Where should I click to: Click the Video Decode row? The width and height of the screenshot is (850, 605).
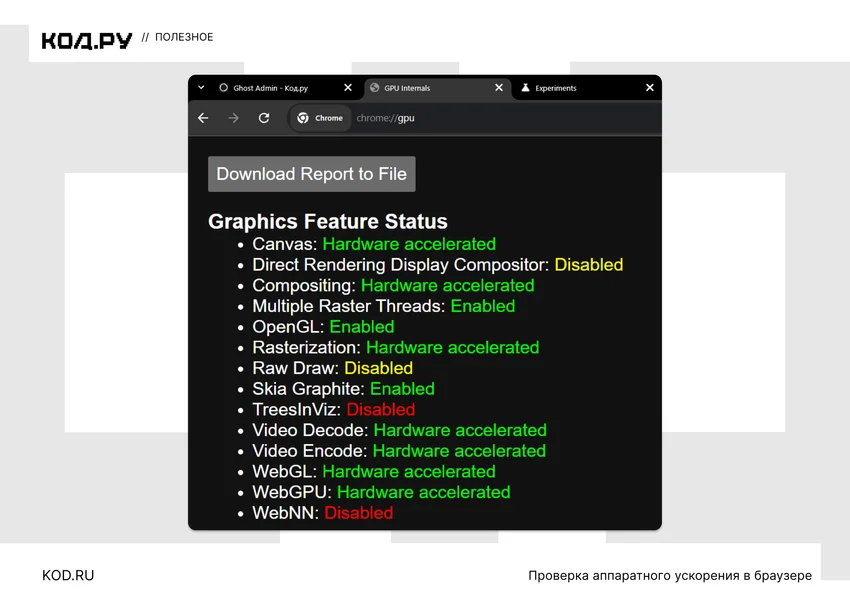(400, 430)
